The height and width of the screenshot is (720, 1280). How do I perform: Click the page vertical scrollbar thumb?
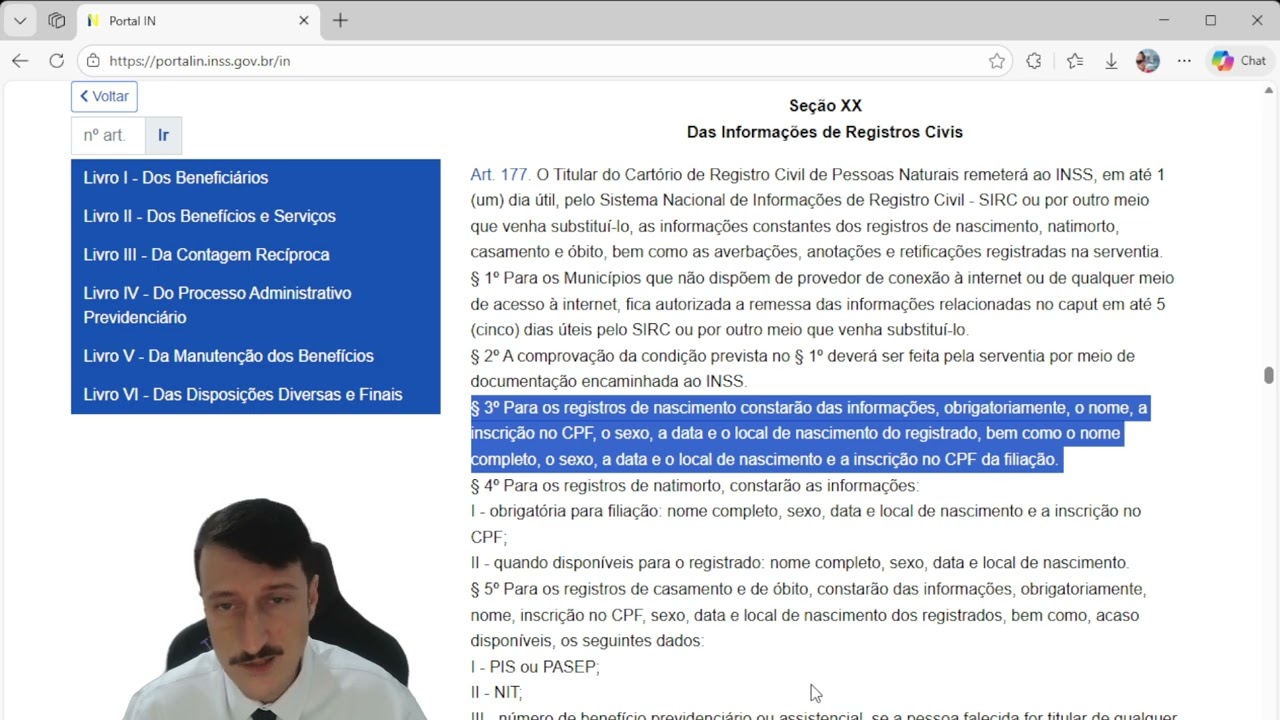coord(1269,375)
